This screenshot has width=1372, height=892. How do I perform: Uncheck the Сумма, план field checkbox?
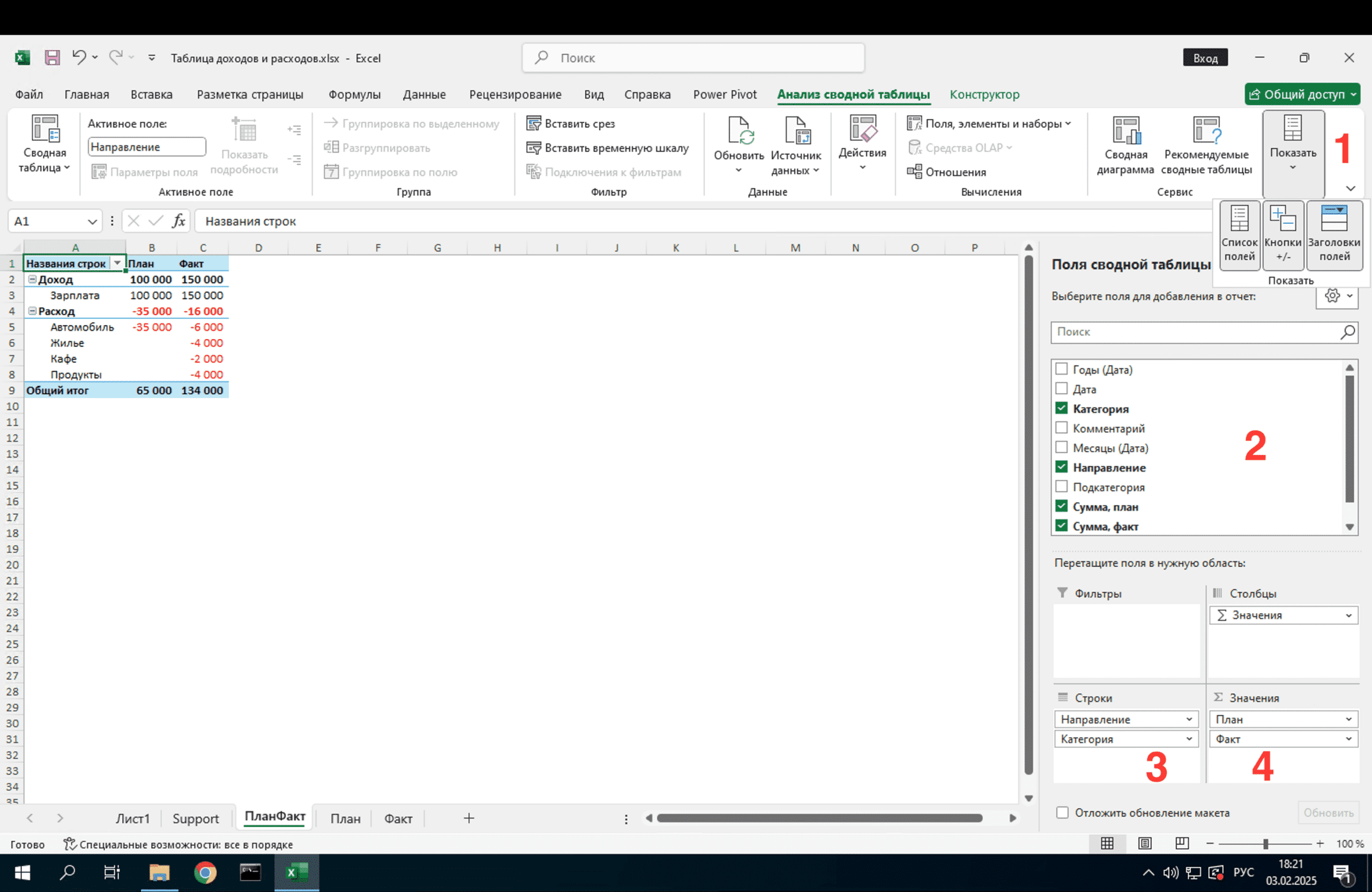pos(1061,506)
